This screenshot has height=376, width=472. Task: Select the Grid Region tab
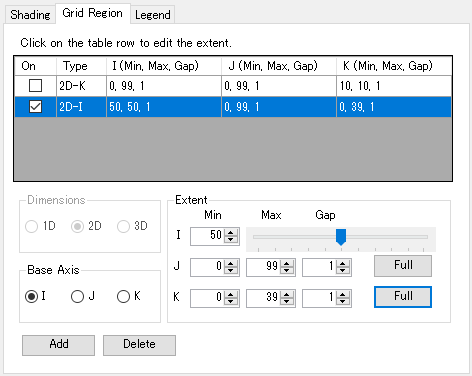[x=92, y=13]
